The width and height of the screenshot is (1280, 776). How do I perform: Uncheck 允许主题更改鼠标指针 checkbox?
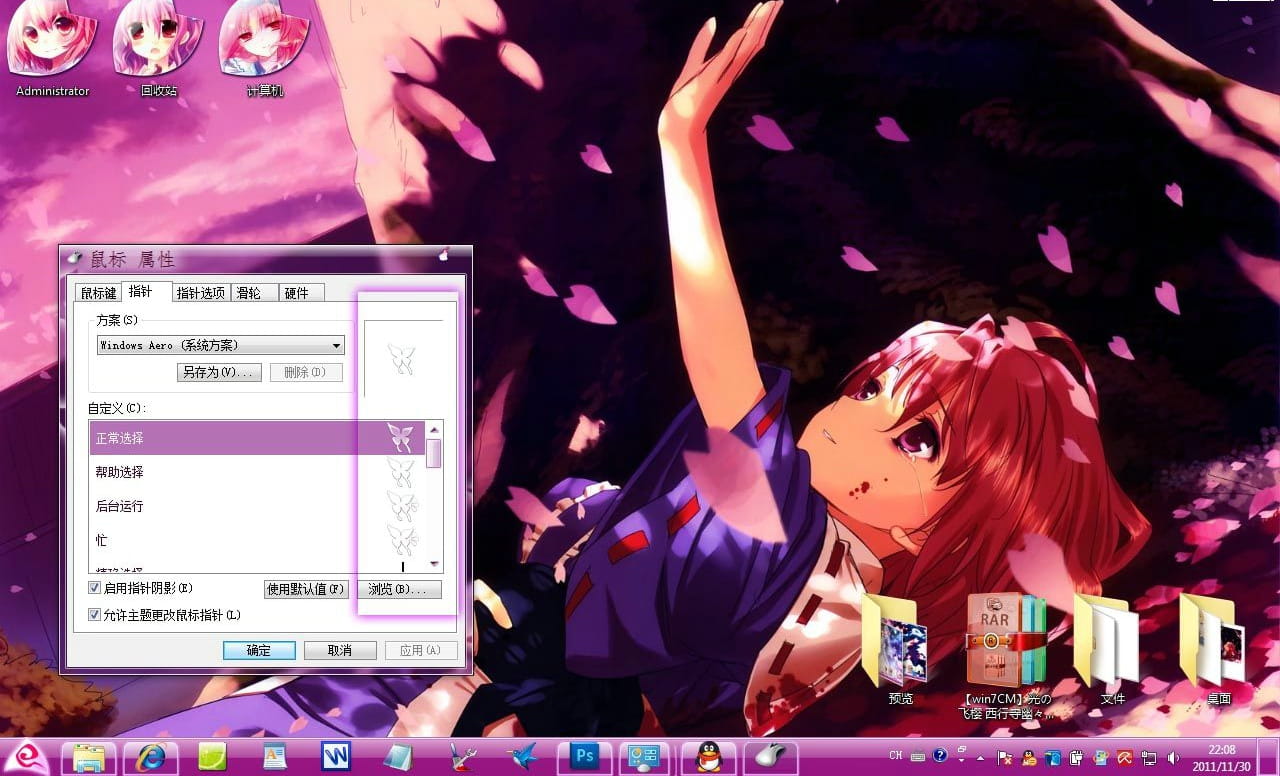(94, 615)
